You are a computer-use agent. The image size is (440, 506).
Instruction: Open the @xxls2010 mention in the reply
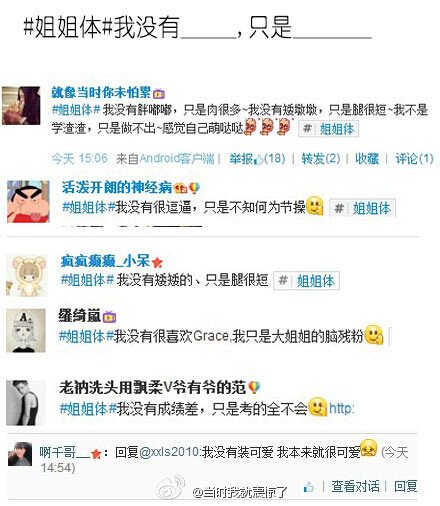click(x=169, y=452)
